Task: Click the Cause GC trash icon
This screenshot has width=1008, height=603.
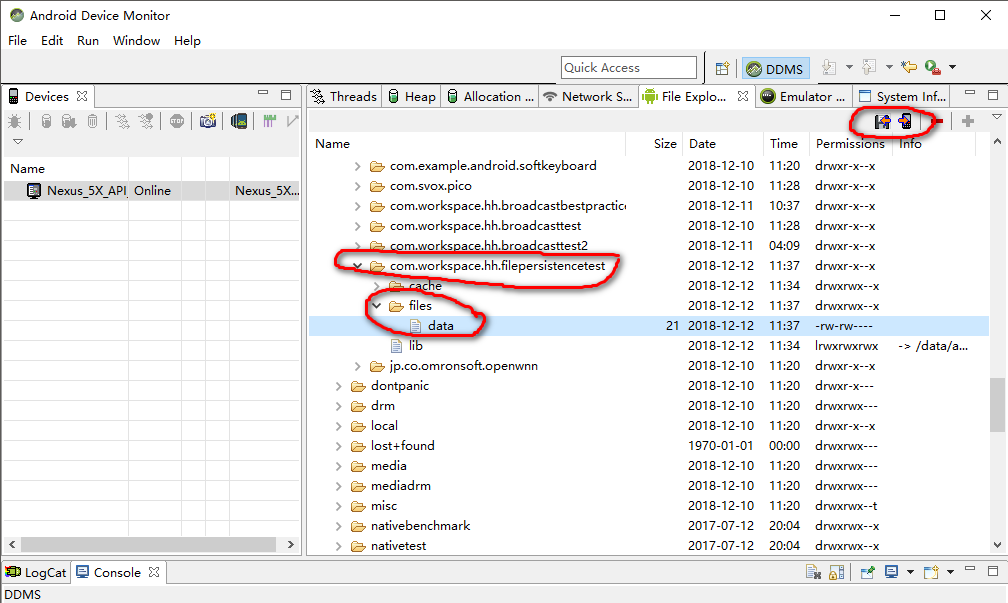Action: coord(93,121)
